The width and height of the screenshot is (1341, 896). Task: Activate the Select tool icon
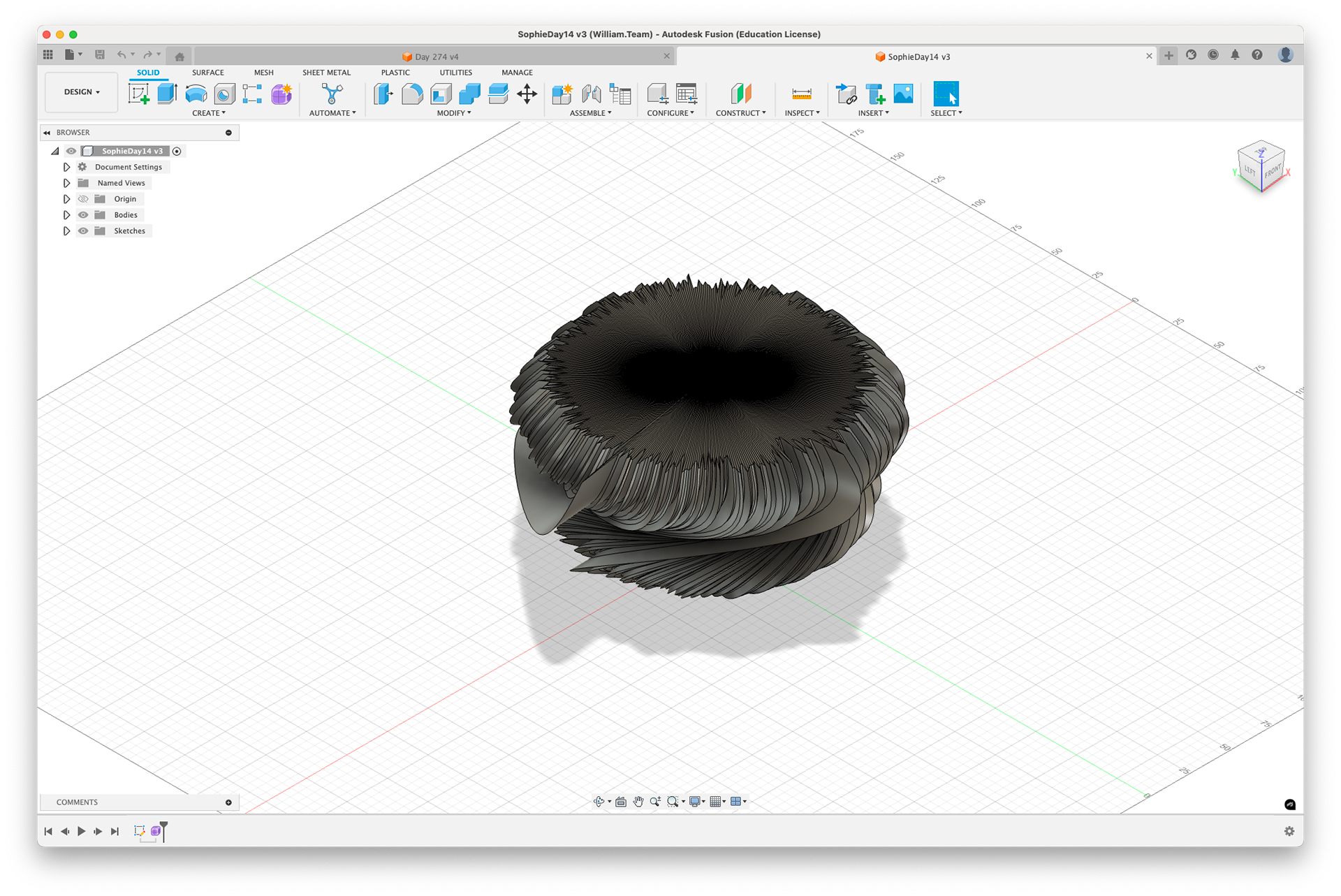click(946, 94)
